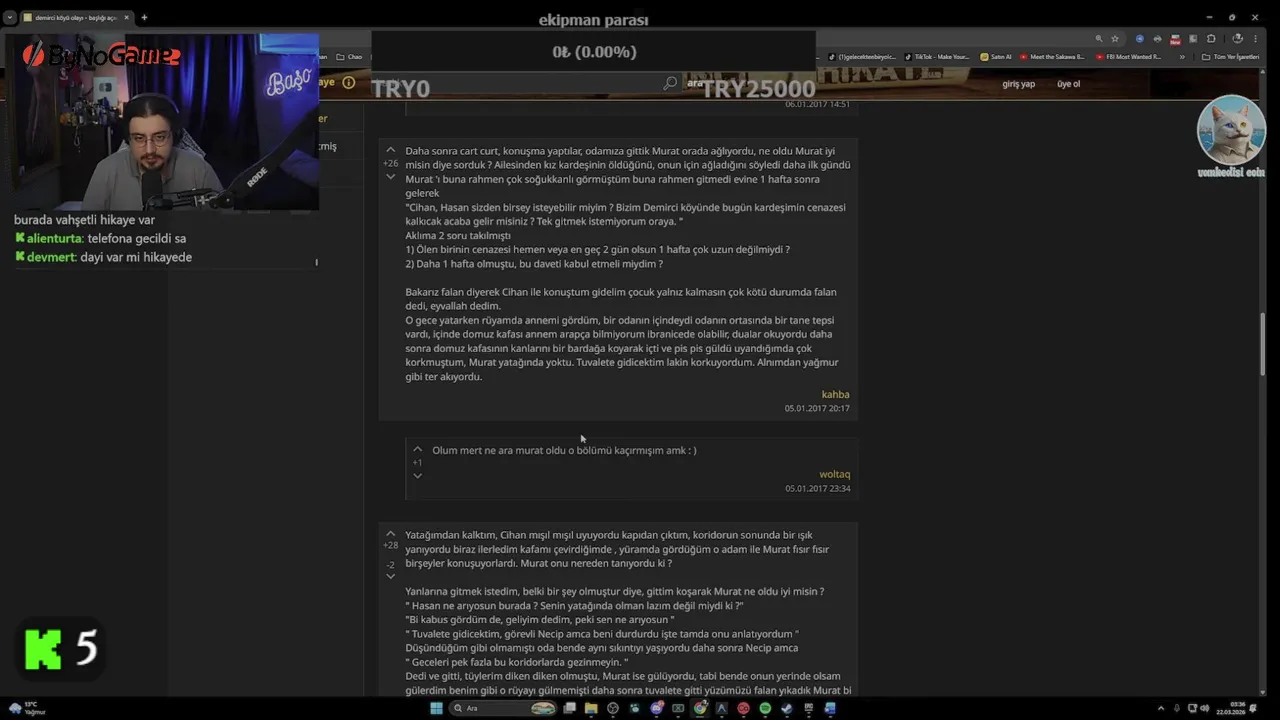
Task: Open Steam from the taskbar
Action: click(x=787, y=708)
